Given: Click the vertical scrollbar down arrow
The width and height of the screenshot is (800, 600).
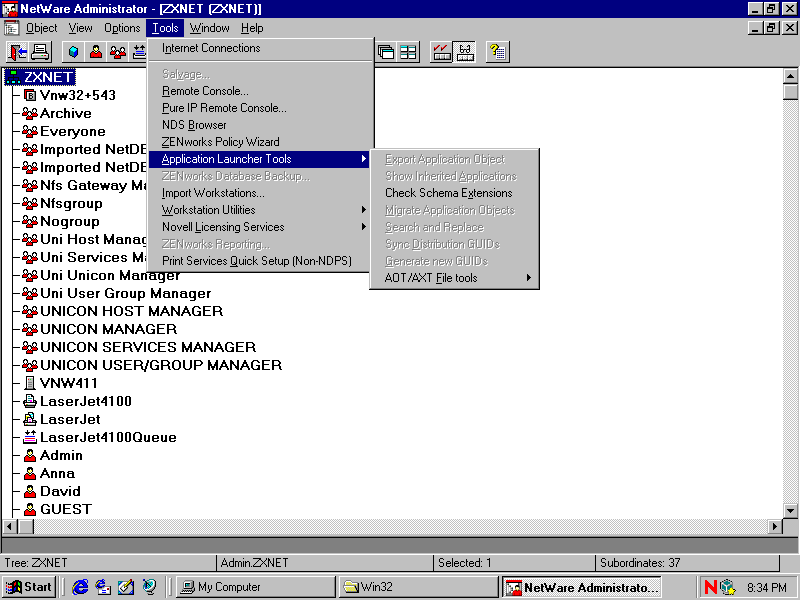Looking at the screenshot, I should click(x=790, y=510).
